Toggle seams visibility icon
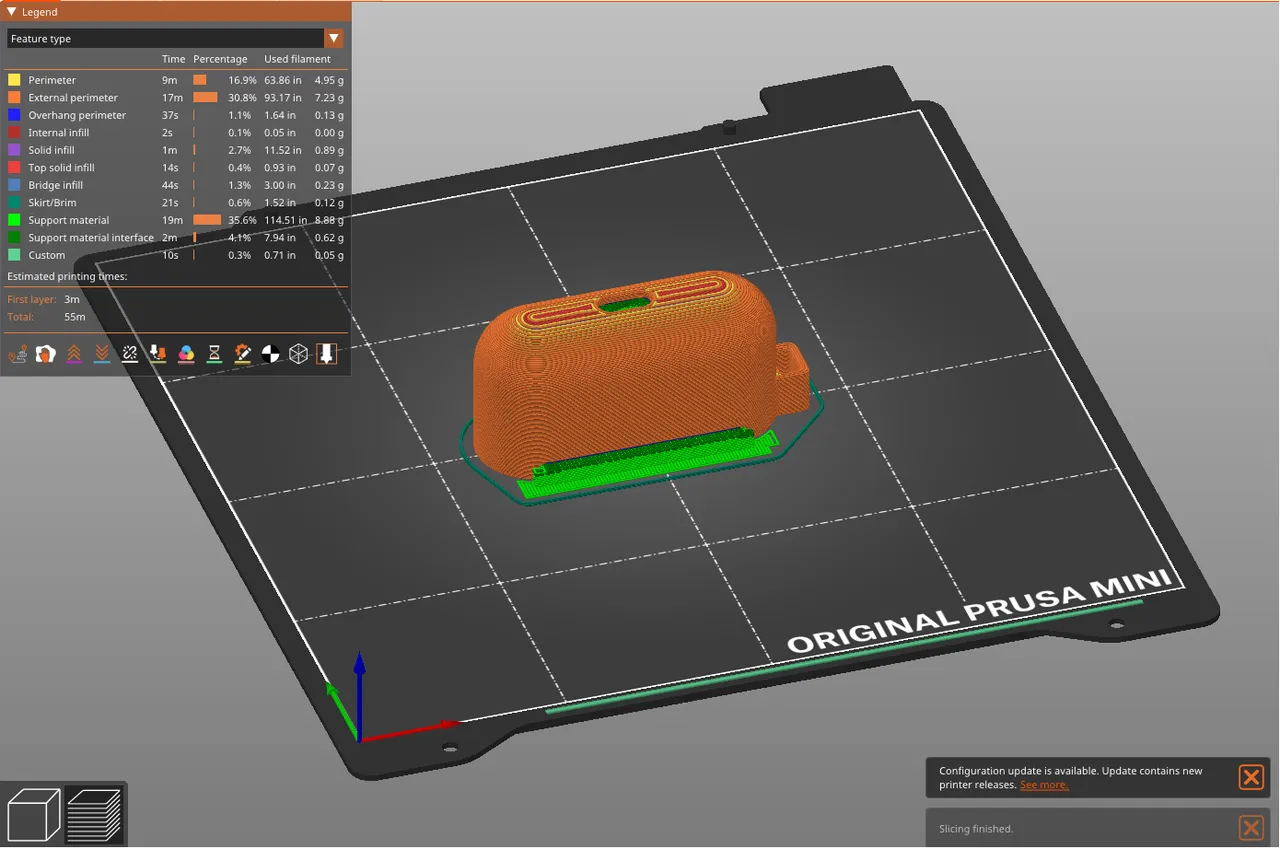 [130, 354]
